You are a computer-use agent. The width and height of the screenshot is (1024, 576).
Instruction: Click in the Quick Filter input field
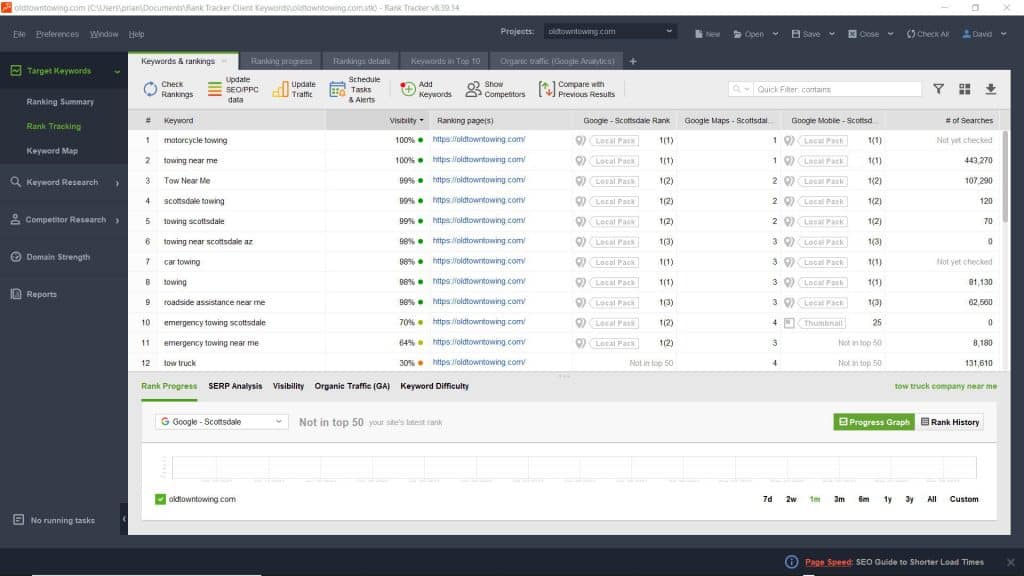837,89
